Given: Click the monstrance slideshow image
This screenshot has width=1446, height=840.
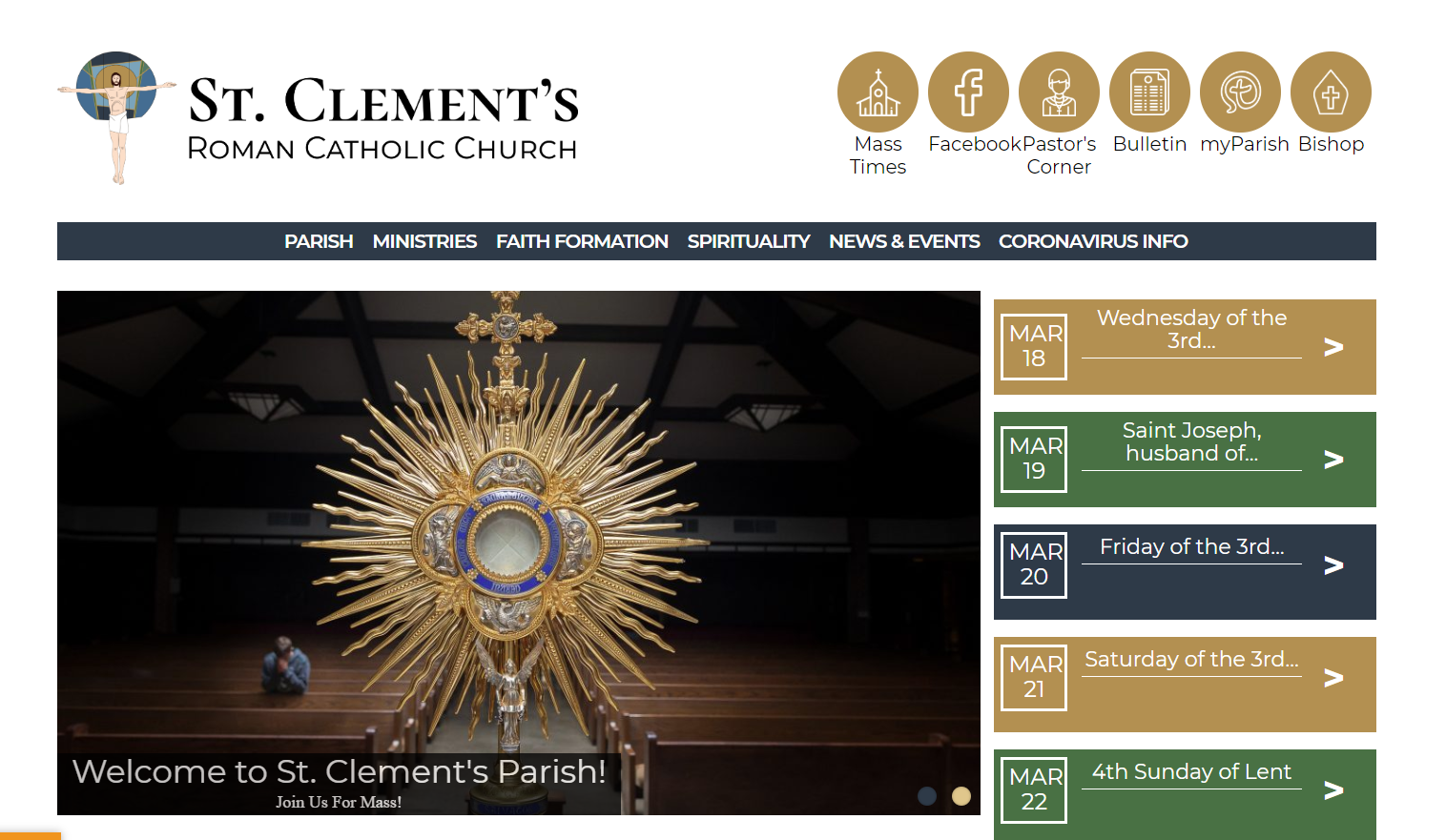Looking at the screenshot, I should [x=518, y=534].
